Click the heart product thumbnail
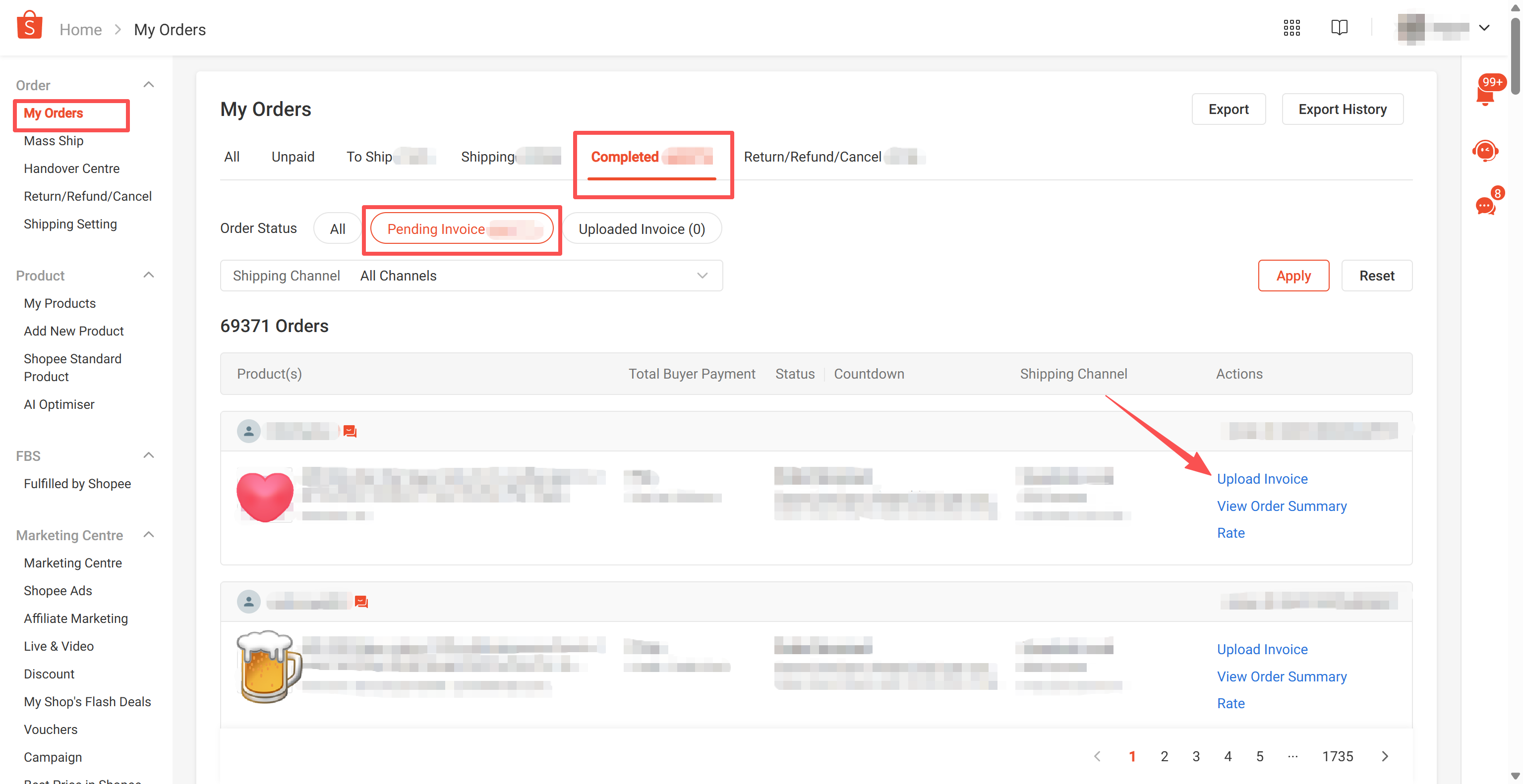Screen dimensions: 1523x784 click(x=264, y=496)
